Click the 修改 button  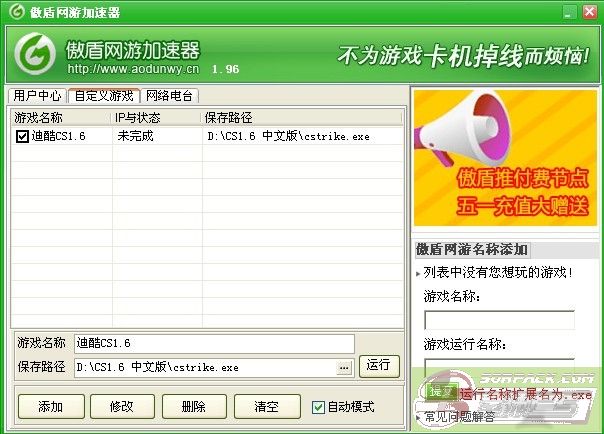point(123,407)
